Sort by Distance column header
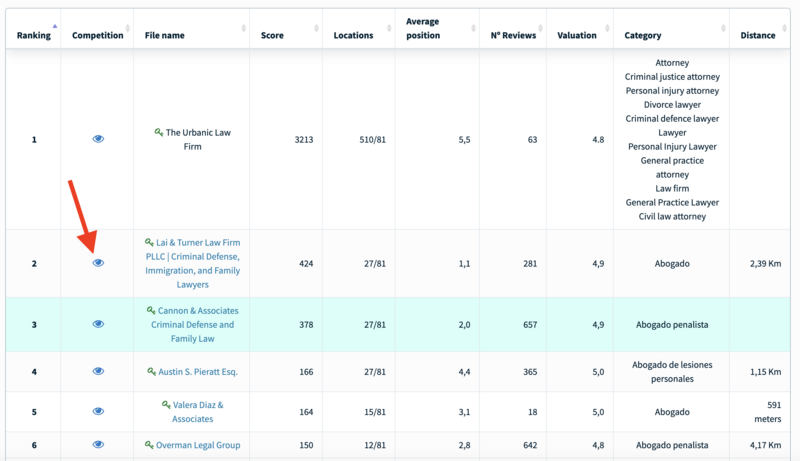 (x=758, y=35)
